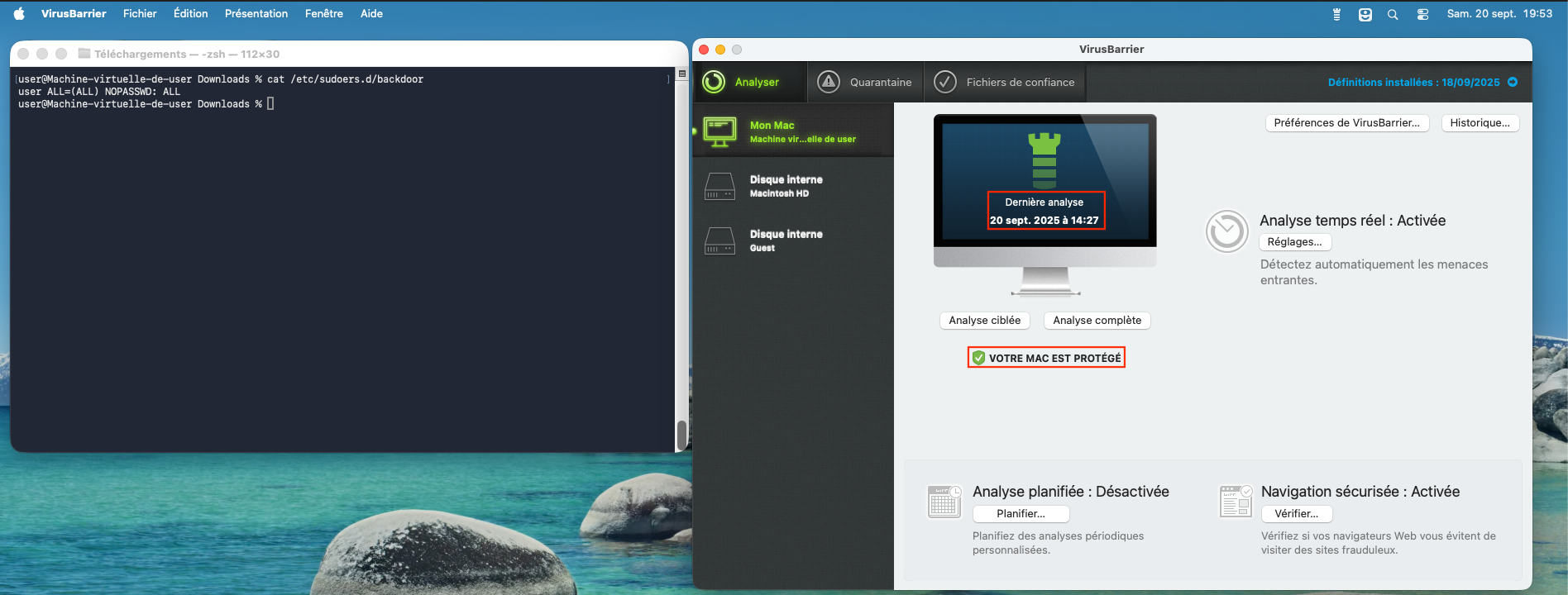Click the update definitions arrow icon
Image resolution: width=1568 pixels, height=595 pixels.
pyautogui.click(x=1513, y=82)
